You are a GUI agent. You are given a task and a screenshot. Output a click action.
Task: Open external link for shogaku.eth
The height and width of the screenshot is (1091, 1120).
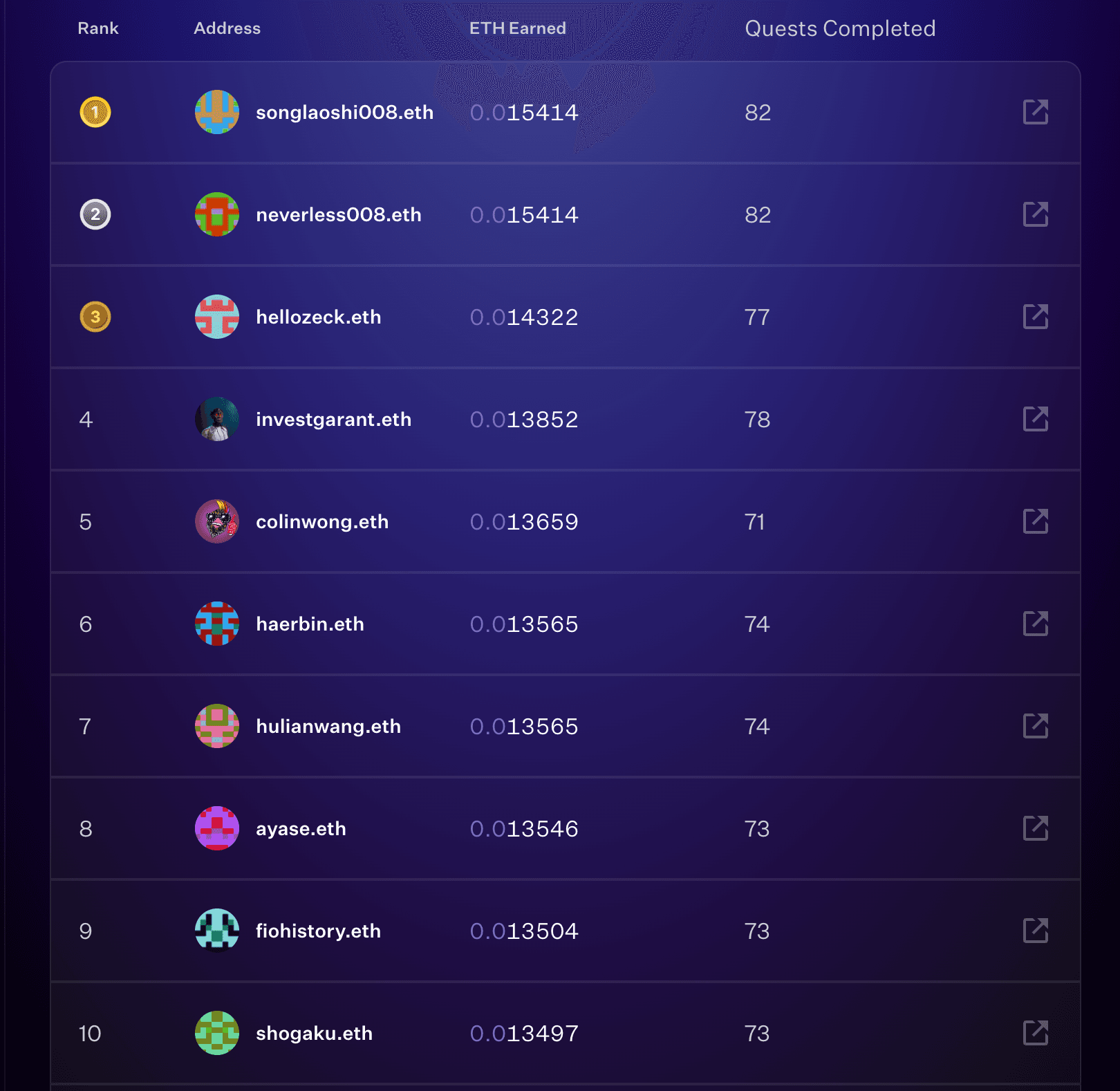point(1036,1033)
